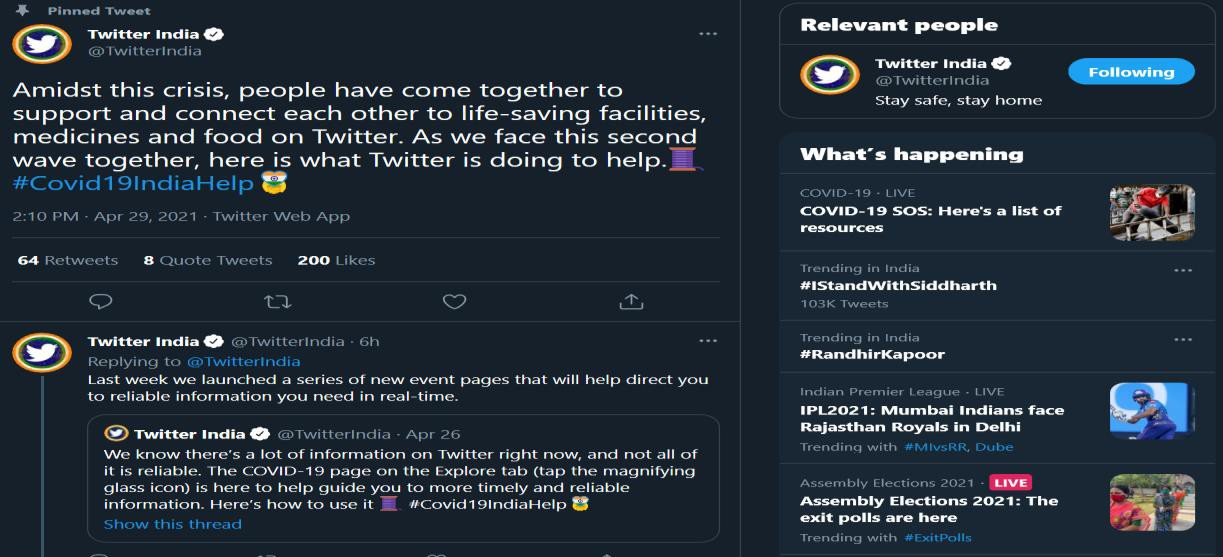View the 200 Likes list

coord(336,260)
